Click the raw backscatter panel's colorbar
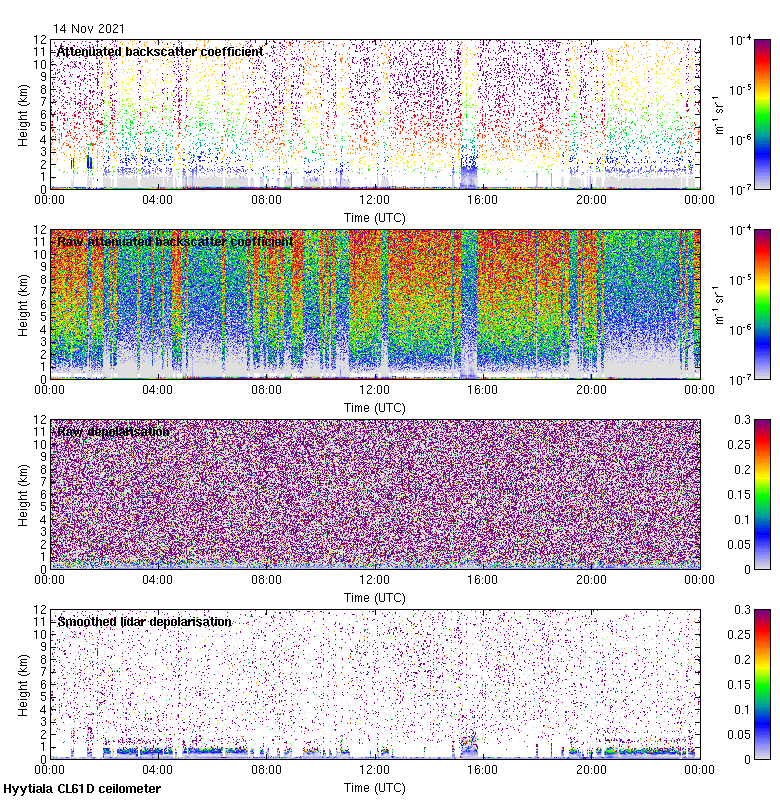 734,303
